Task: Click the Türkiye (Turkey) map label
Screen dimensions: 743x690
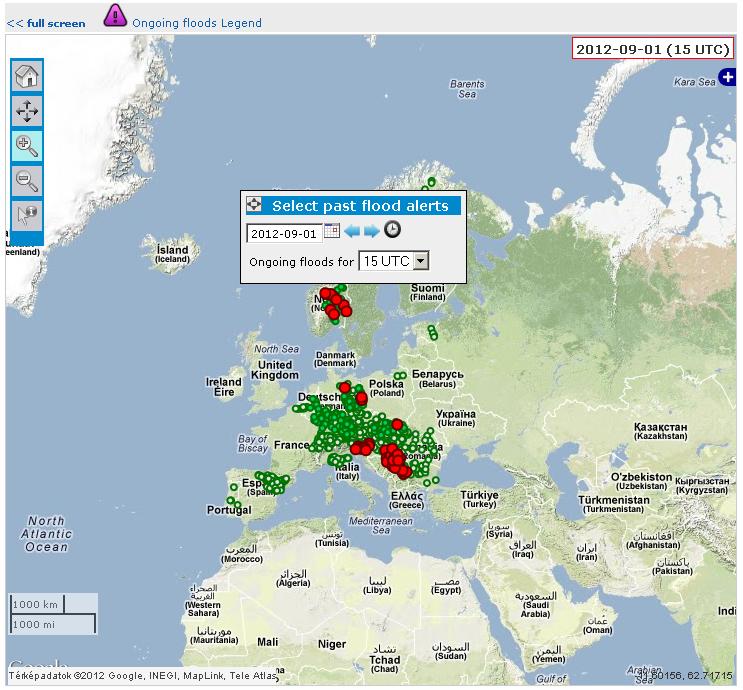Action: tap(480, 499)
